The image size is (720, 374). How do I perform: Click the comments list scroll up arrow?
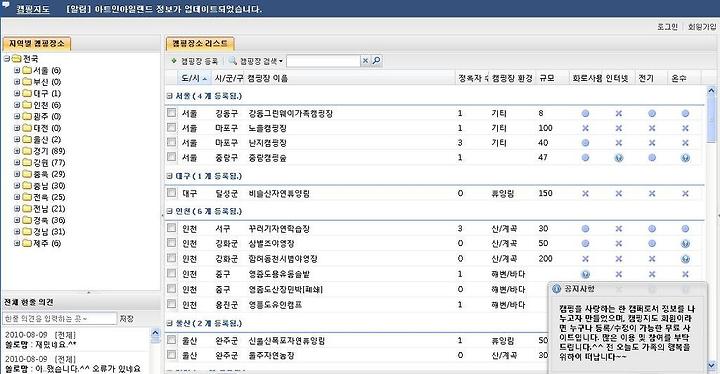tap(155, 333)
